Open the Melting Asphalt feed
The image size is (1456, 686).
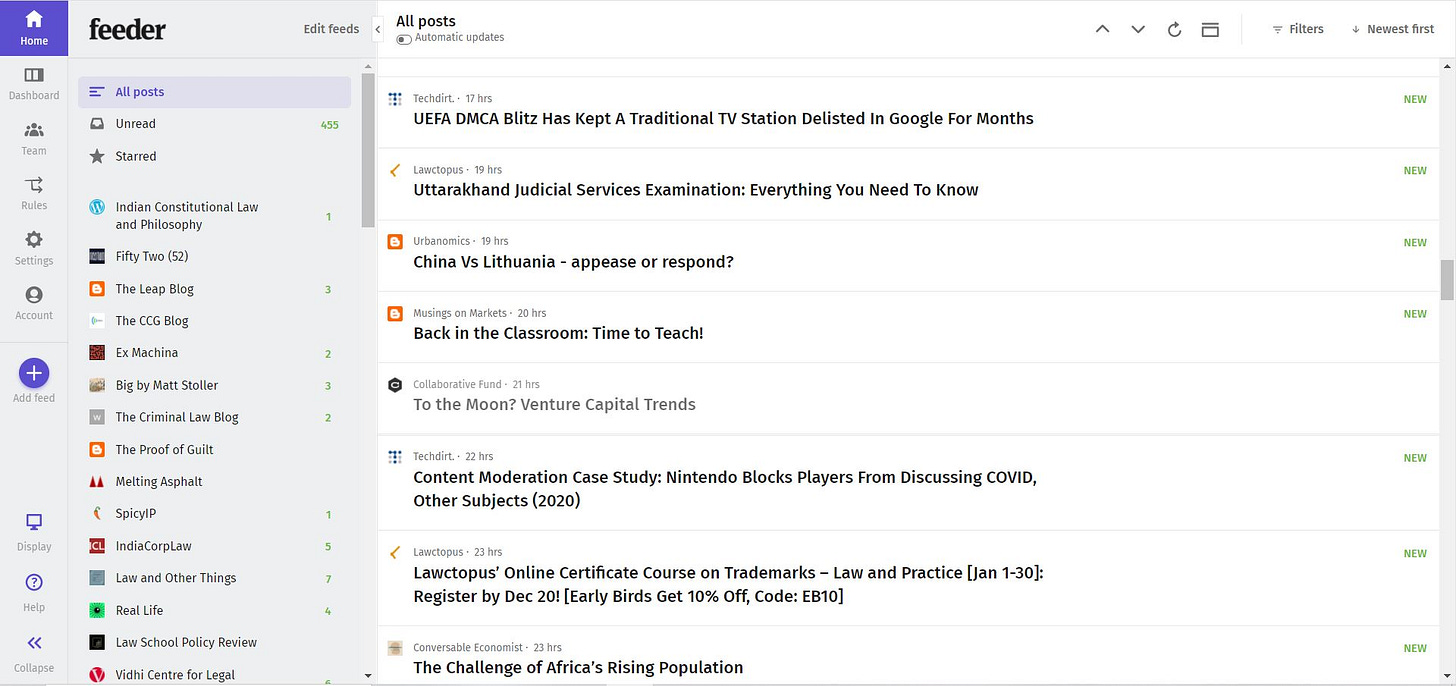(215, 481)
